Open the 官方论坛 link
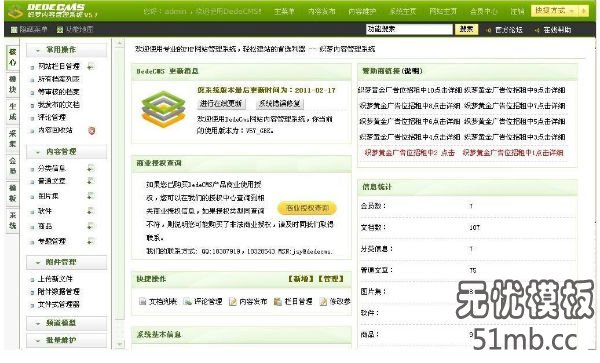 tap(509, 30)
